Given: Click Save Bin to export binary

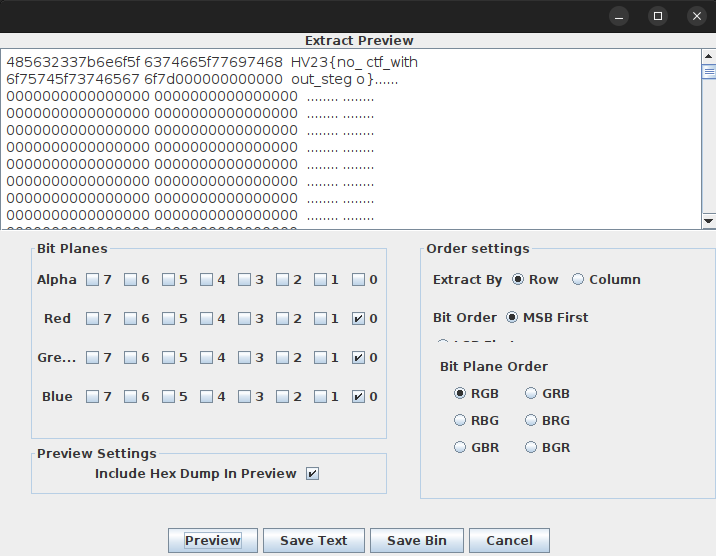Looking at the screenshot, I should [x=416, y=540].
